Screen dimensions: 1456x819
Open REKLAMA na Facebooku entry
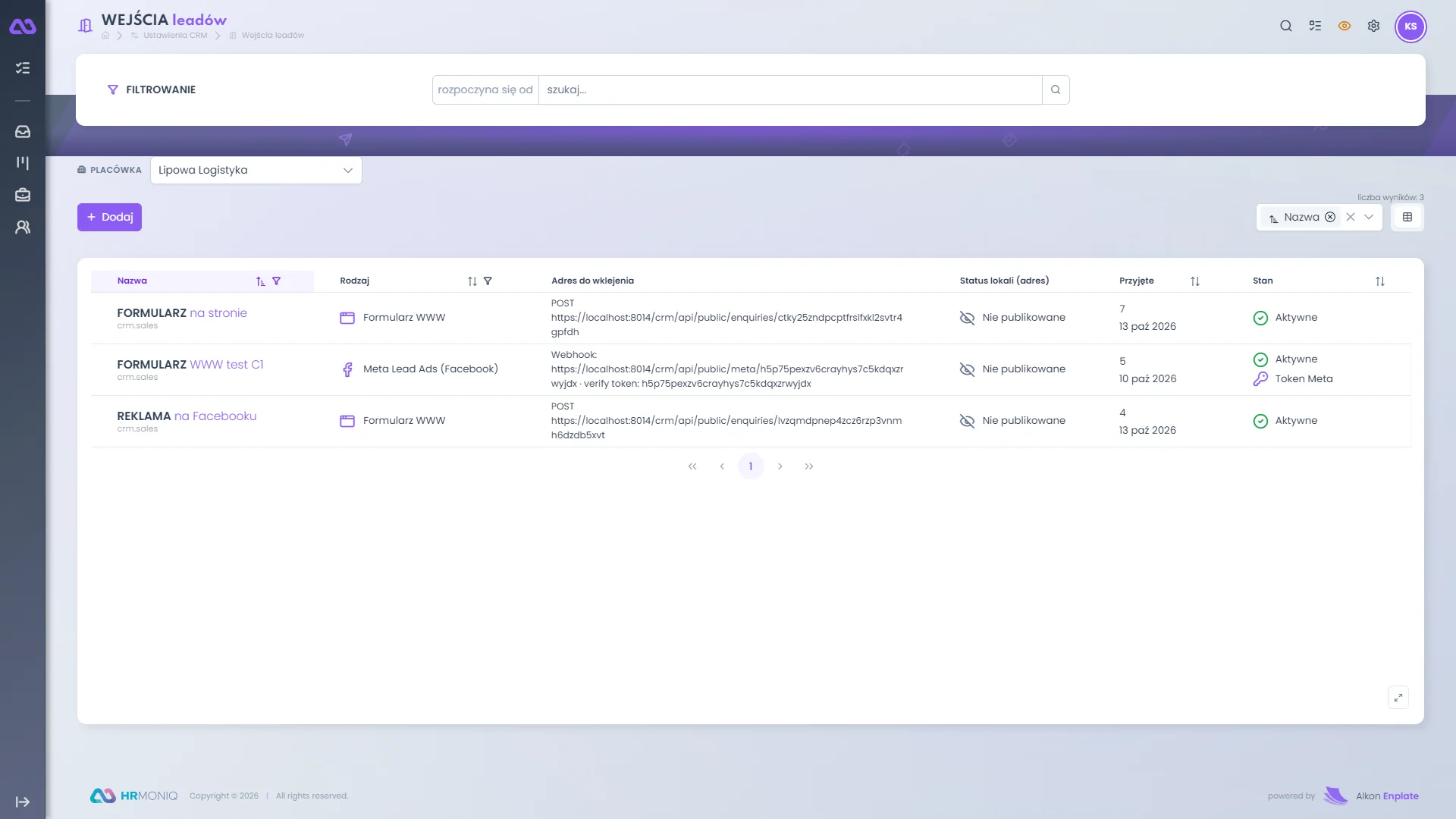click(187, 416)
